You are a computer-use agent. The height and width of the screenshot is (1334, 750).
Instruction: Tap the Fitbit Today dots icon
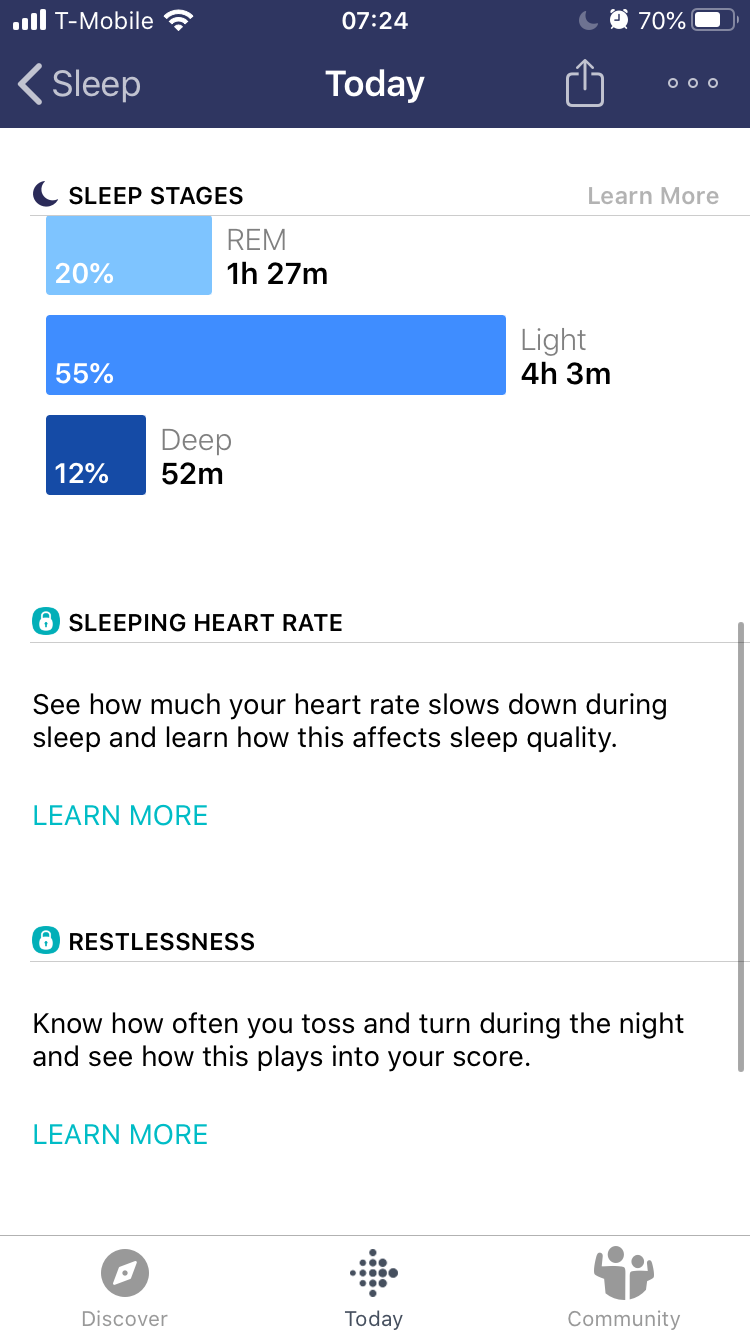374,1273
